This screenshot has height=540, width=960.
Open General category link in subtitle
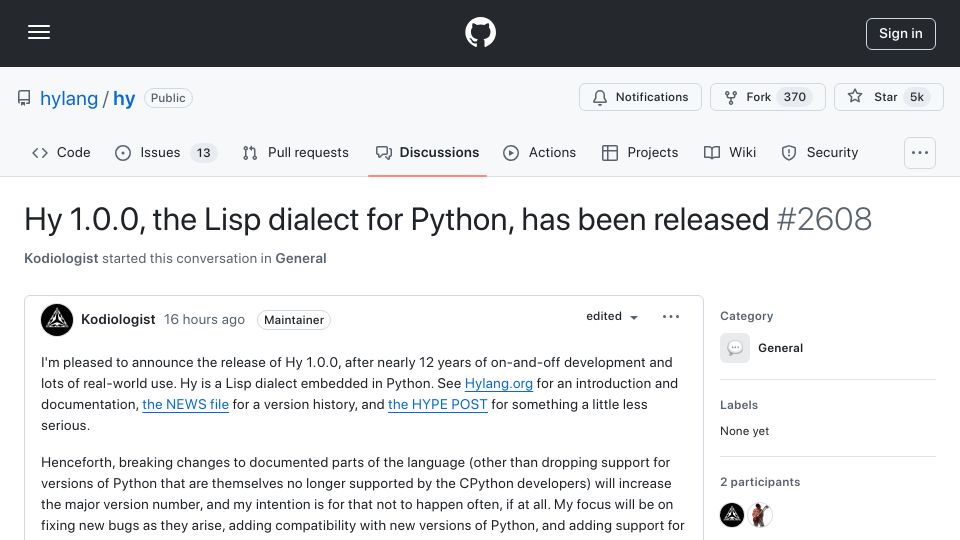(301, 258)
